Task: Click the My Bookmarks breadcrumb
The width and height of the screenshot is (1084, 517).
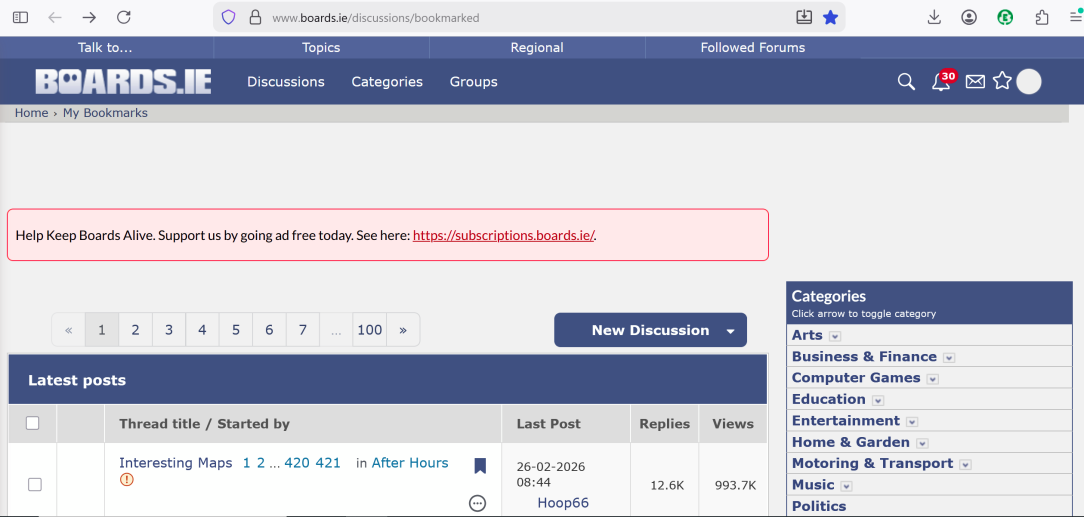Action: coord(105,113)
